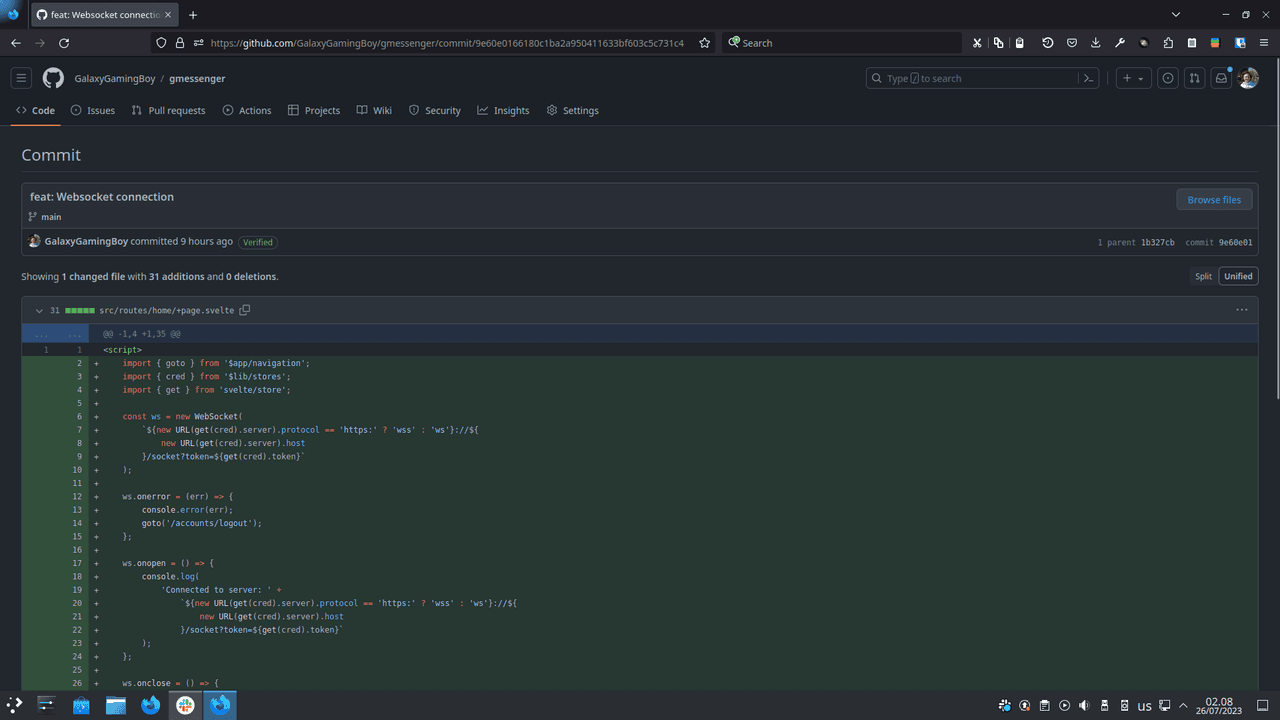The height and width of the screenshot is (720, 1280).
Task: Collapse the +page.svelte file diff
Action: [39, 310]
